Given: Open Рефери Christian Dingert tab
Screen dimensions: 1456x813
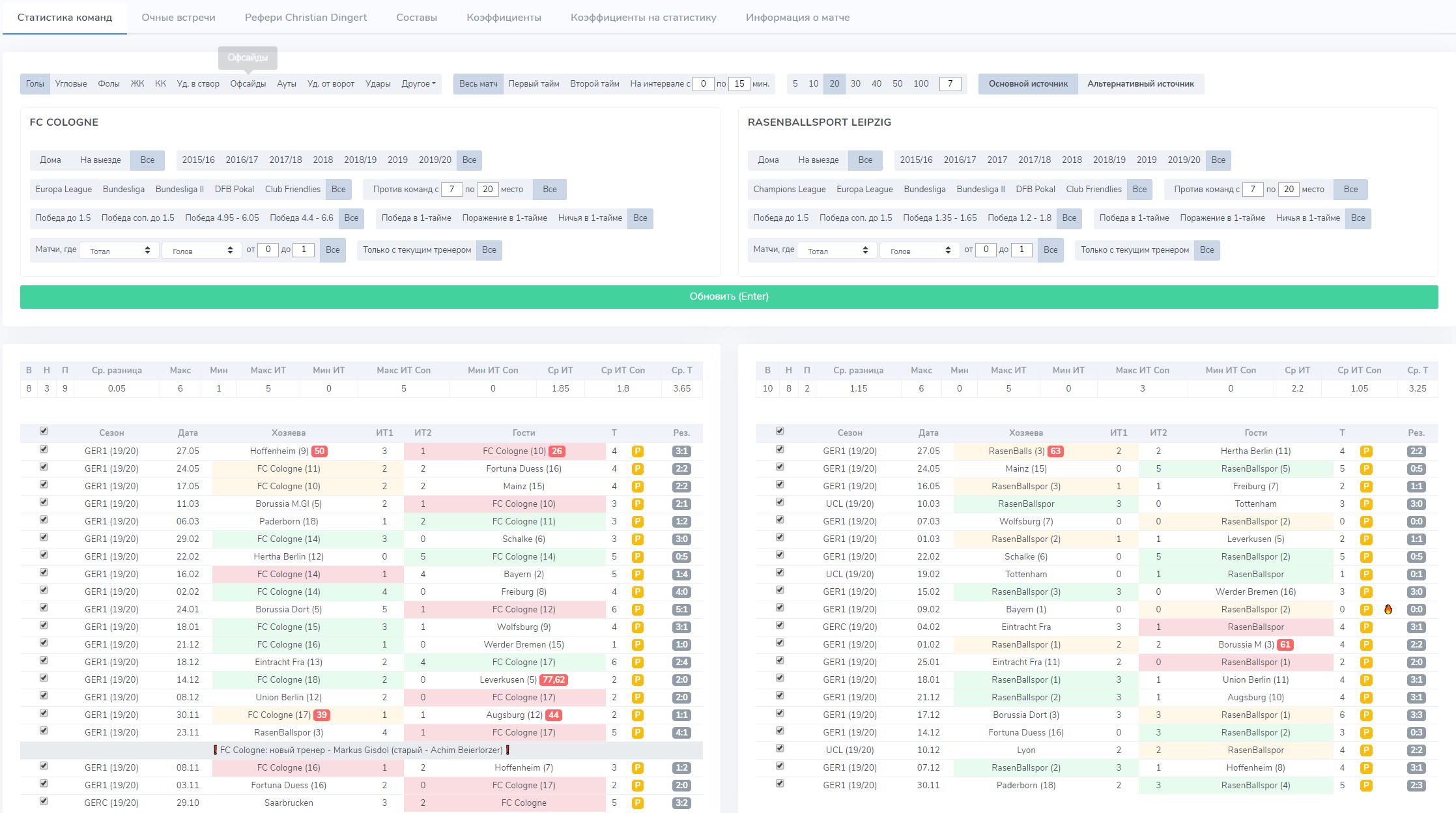Looking at the screenshot, I should tap(306, 18).
